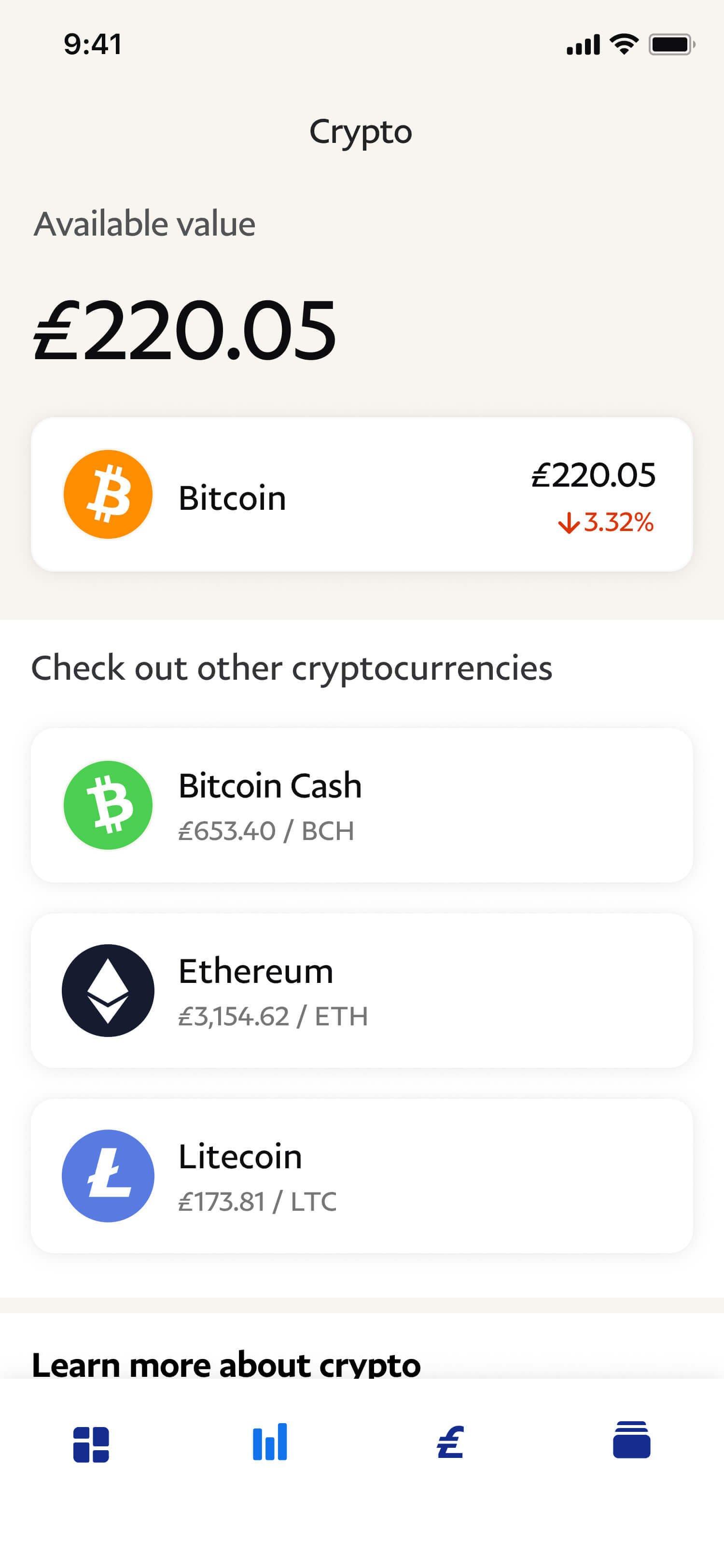Tap the Bitcoin £220.05 balance amount
The height and width of the screenshot is (1568, 724).
point(593,475)
